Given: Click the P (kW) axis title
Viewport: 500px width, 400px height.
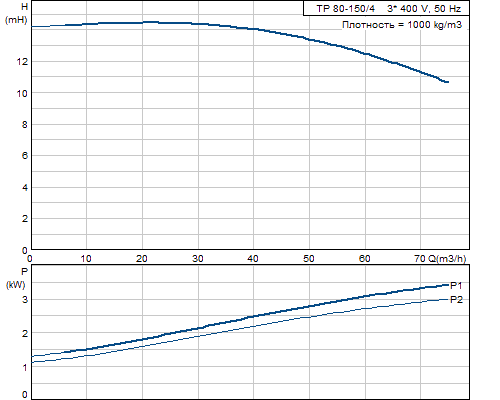Looking at the screenshot, I should 16,278.
